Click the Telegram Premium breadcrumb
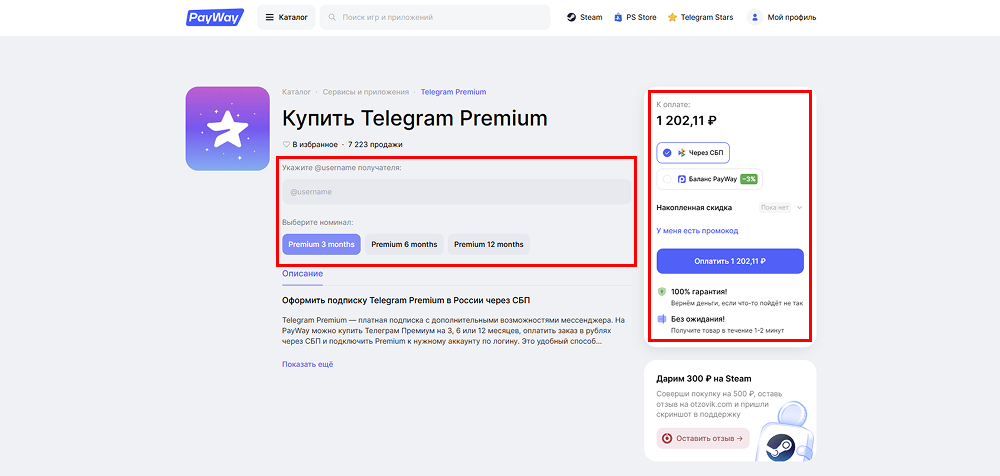 [x=453, y=92]
